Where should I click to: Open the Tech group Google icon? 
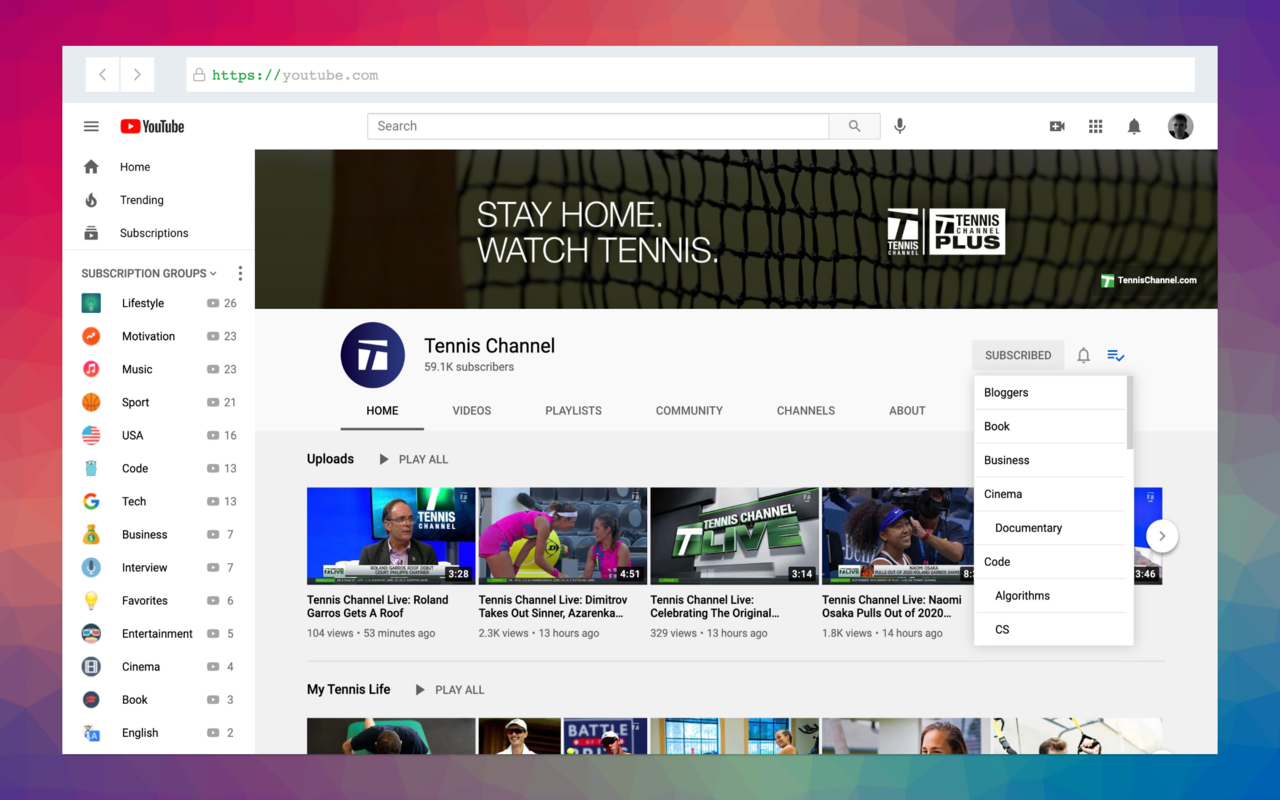point(91,501)
